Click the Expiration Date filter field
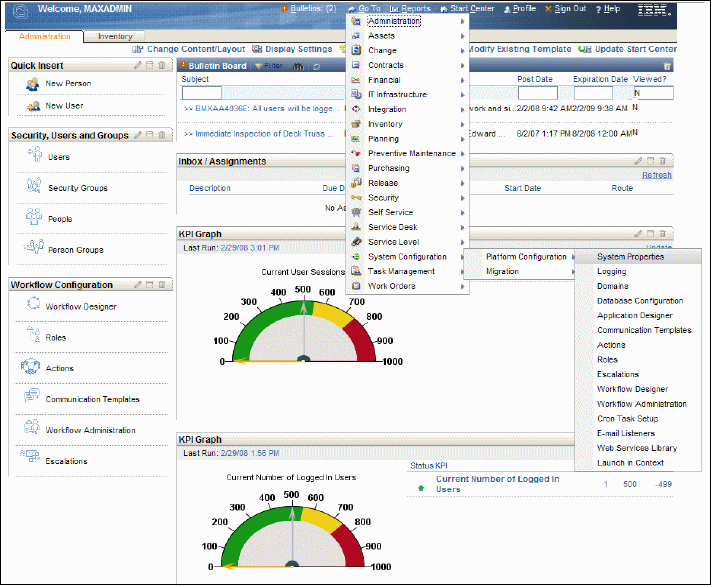This screenshot has width=711, height=586. tap(593, 93)
